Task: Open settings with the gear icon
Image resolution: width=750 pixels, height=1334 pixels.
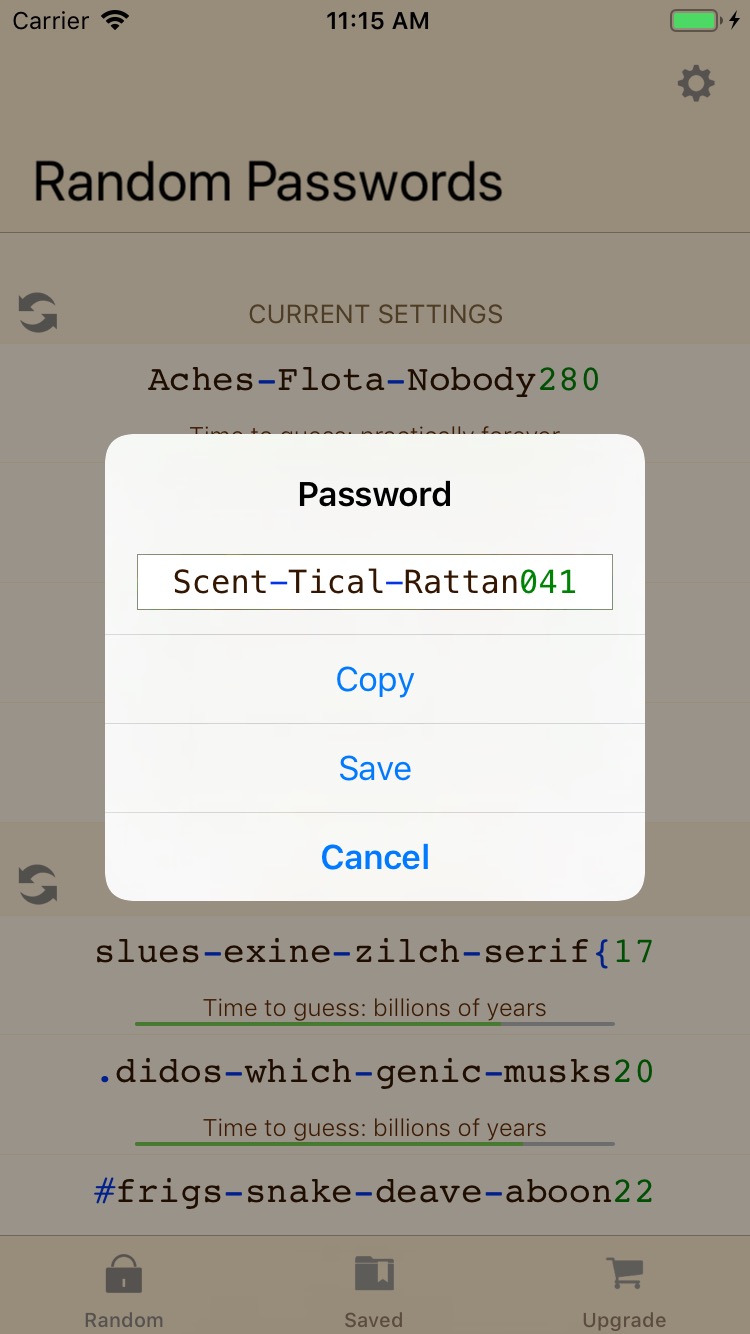Action: tap(696, 84)
